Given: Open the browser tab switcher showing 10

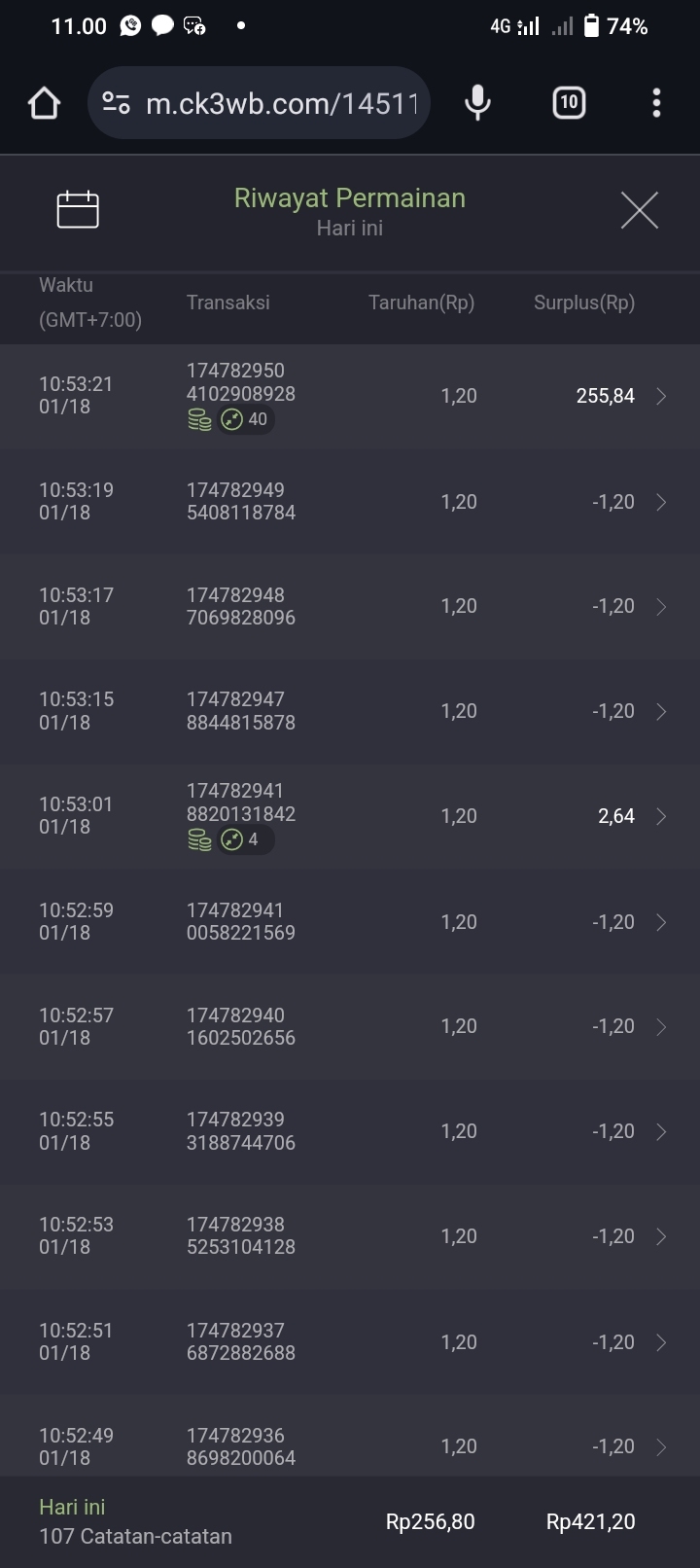Looking at the screenshot, I should (569, 102).
